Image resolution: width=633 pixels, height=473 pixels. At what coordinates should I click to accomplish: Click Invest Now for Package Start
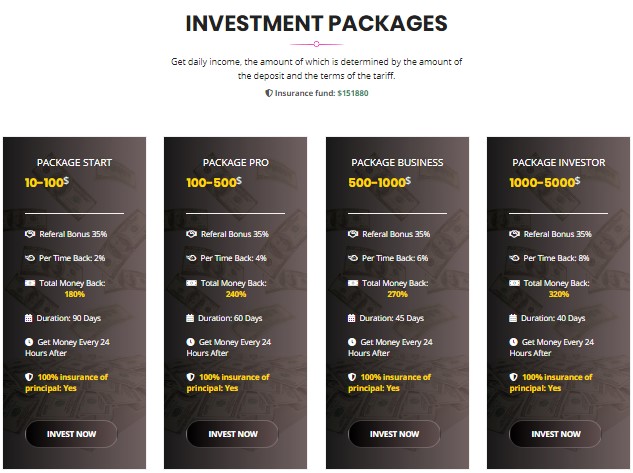[71, 434]
